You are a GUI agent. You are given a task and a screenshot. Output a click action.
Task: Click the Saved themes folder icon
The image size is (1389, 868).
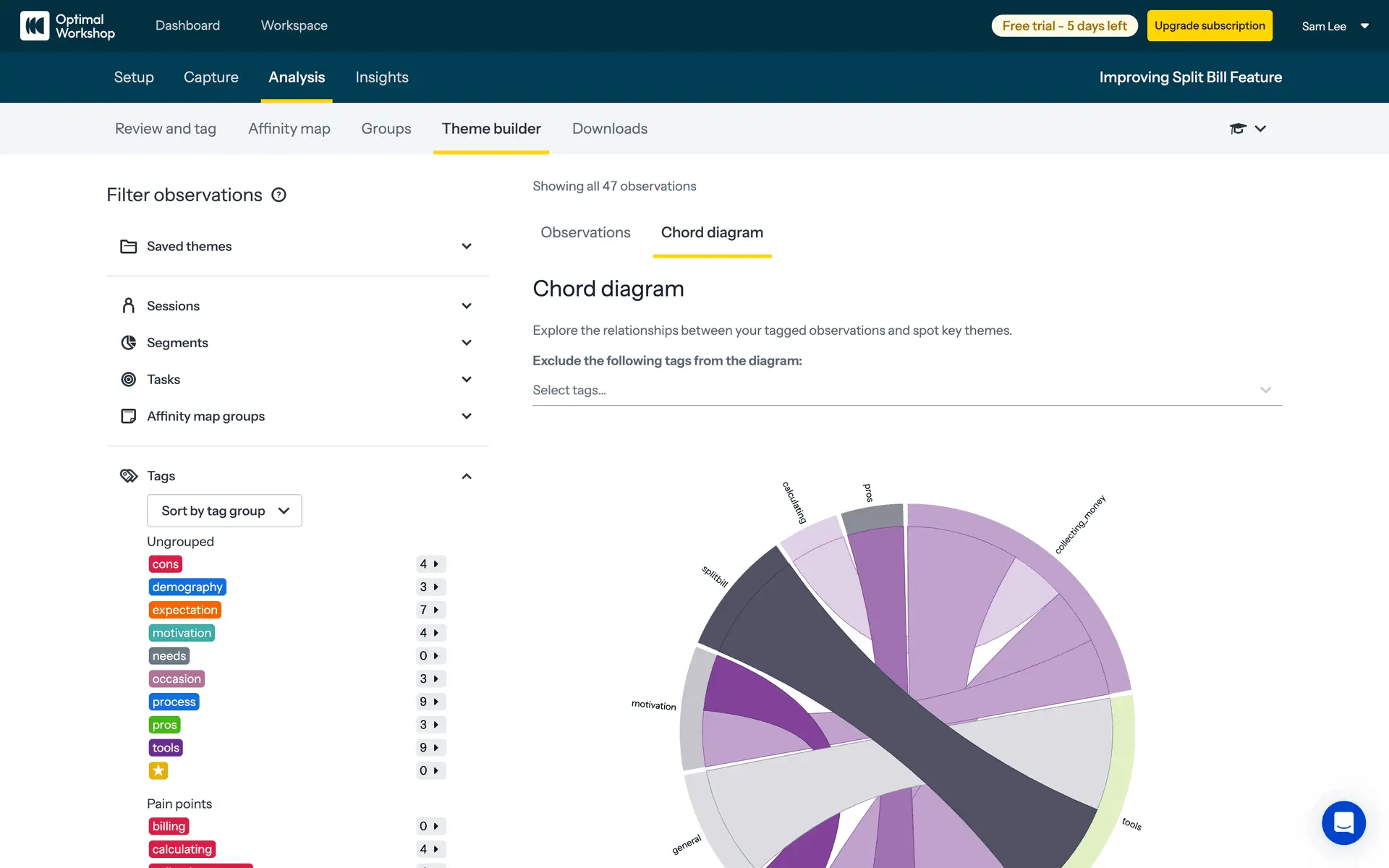coord(129,247)
